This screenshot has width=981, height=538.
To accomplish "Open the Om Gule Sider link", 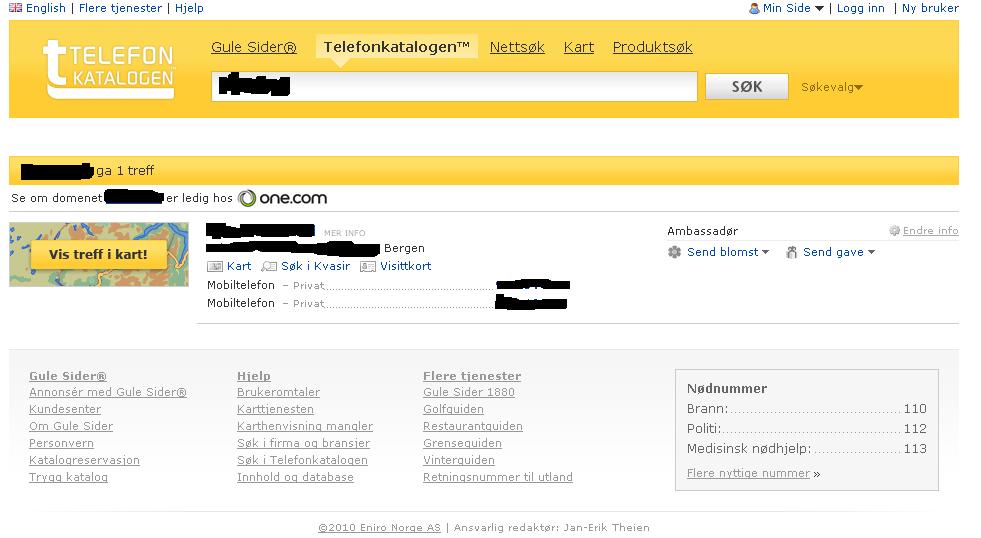I will (x=71, y=426).
